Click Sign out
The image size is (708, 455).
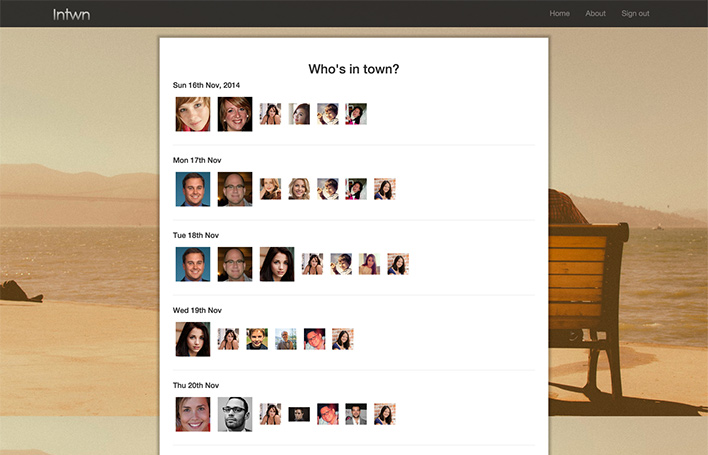pos(635,14)
